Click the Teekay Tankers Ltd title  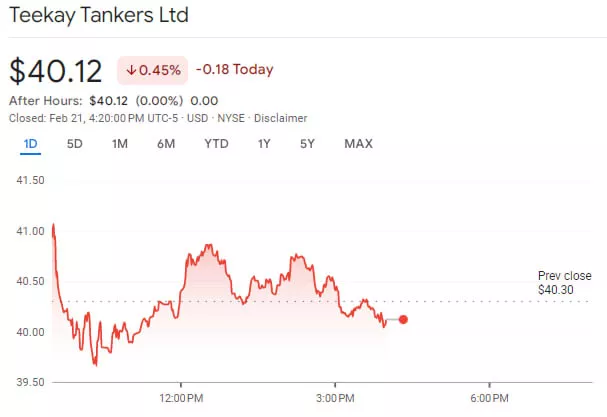(98, 16)
